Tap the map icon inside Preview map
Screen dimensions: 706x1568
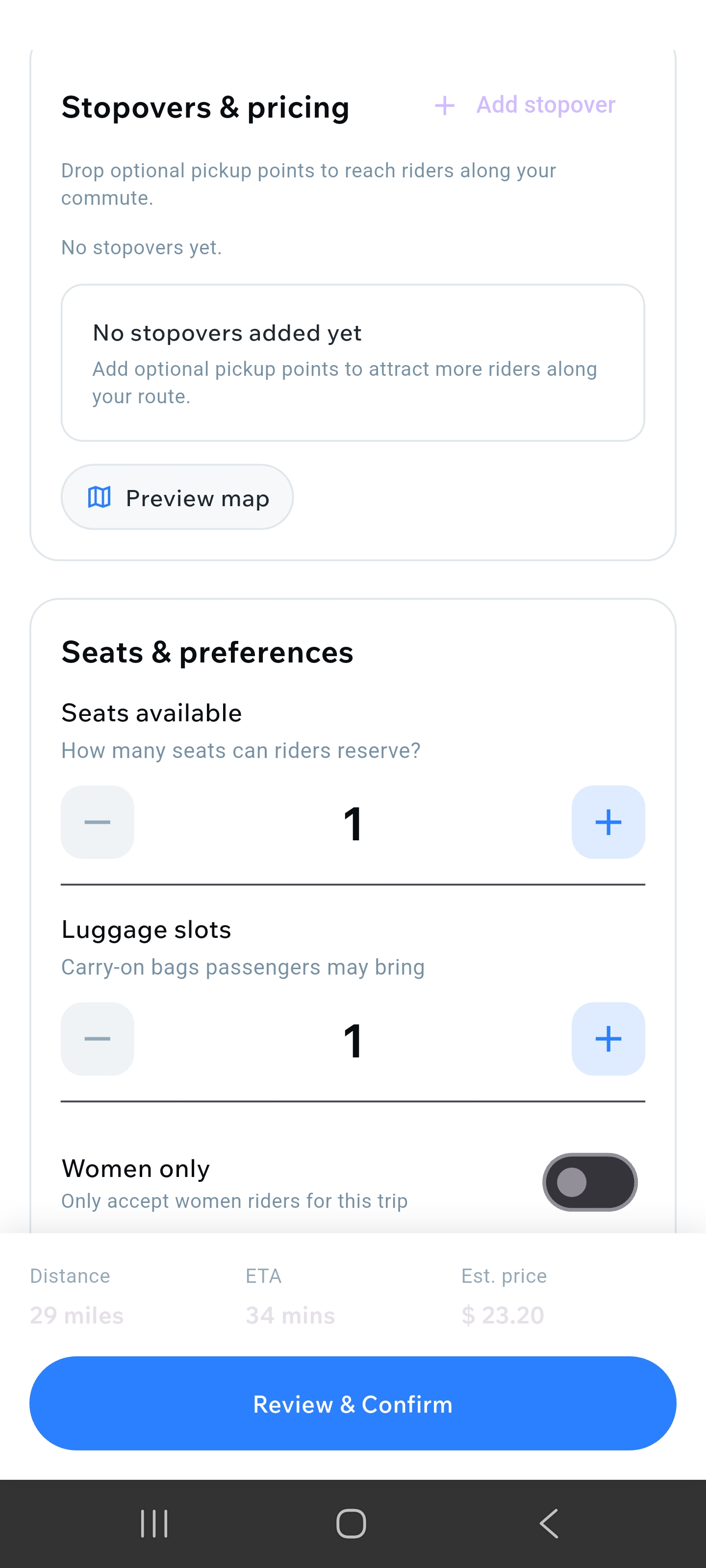[x=100, y=497]
